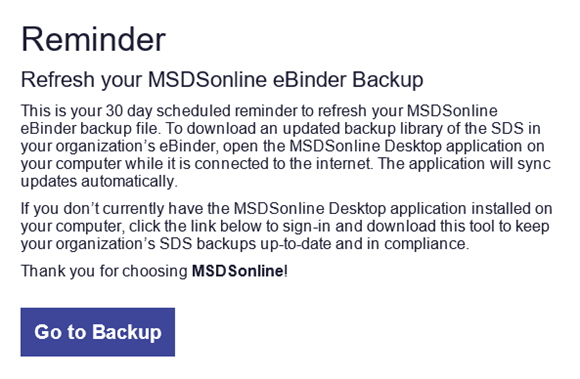Click the Thank you for choosing line

pos(154,271)
